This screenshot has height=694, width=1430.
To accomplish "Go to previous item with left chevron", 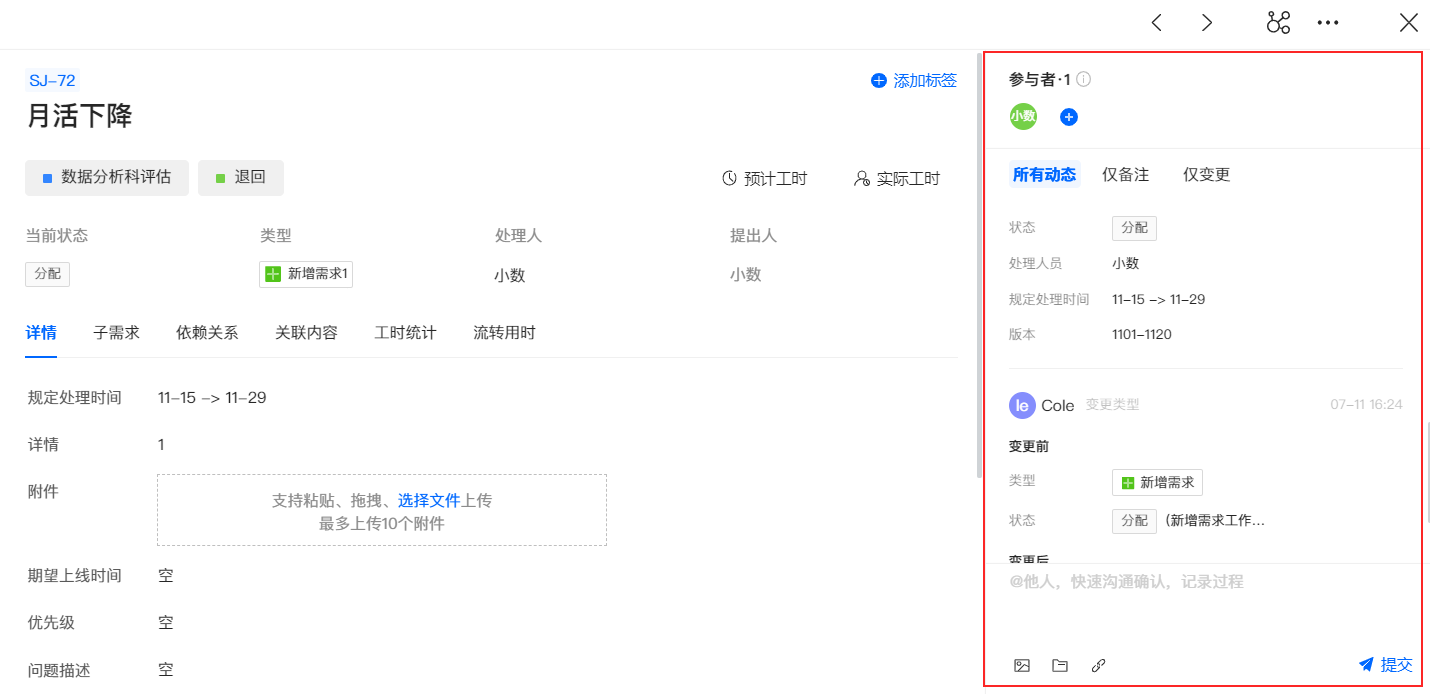I will pos(1157,23).
